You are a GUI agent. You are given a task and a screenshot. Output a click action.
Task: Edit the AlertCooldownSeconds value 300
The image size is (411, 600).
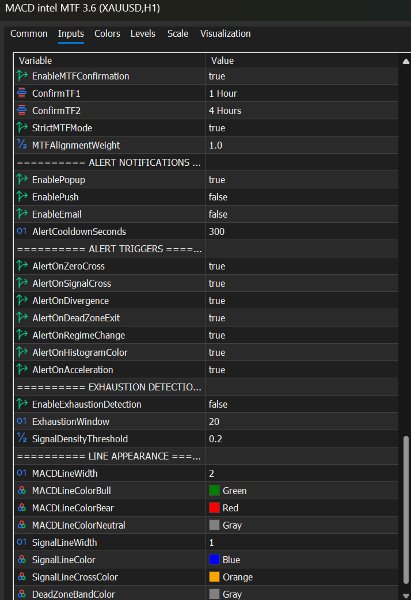[x=302, y=231]
